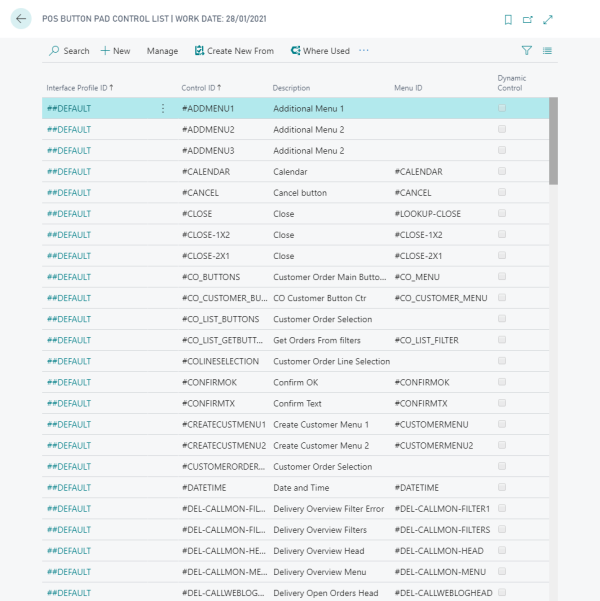Show row options for #ADDMENU1
The height and width of the screenshot is (601, 600).
click(x=163, y=108)
